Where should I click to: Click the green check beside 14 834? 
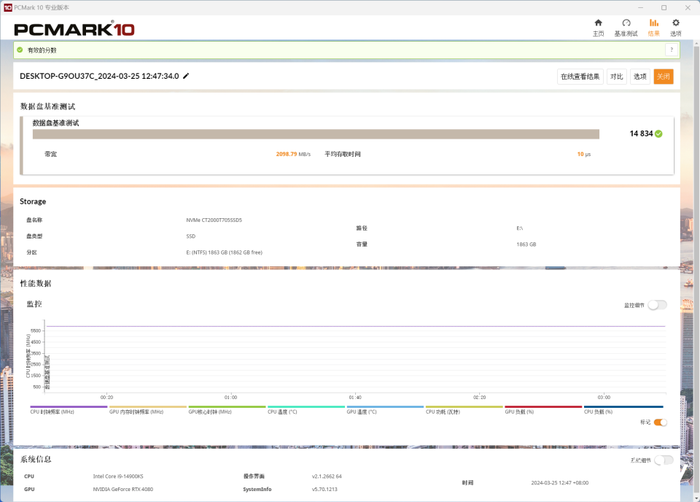(659, 134)
